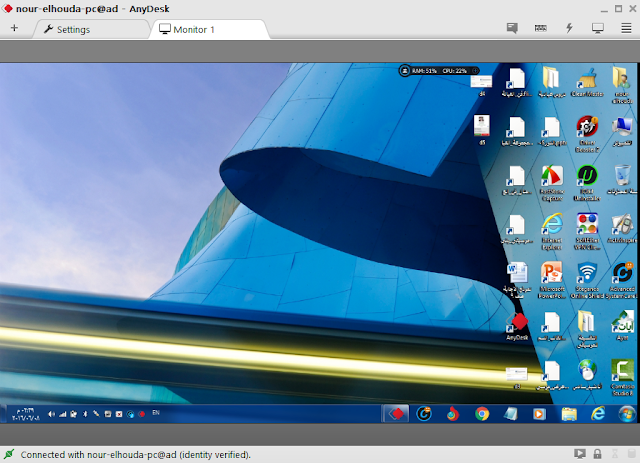Viewport: 640px width, 463px height.
Task: Click the remote screen status icon in status bar
Action: 580,454
